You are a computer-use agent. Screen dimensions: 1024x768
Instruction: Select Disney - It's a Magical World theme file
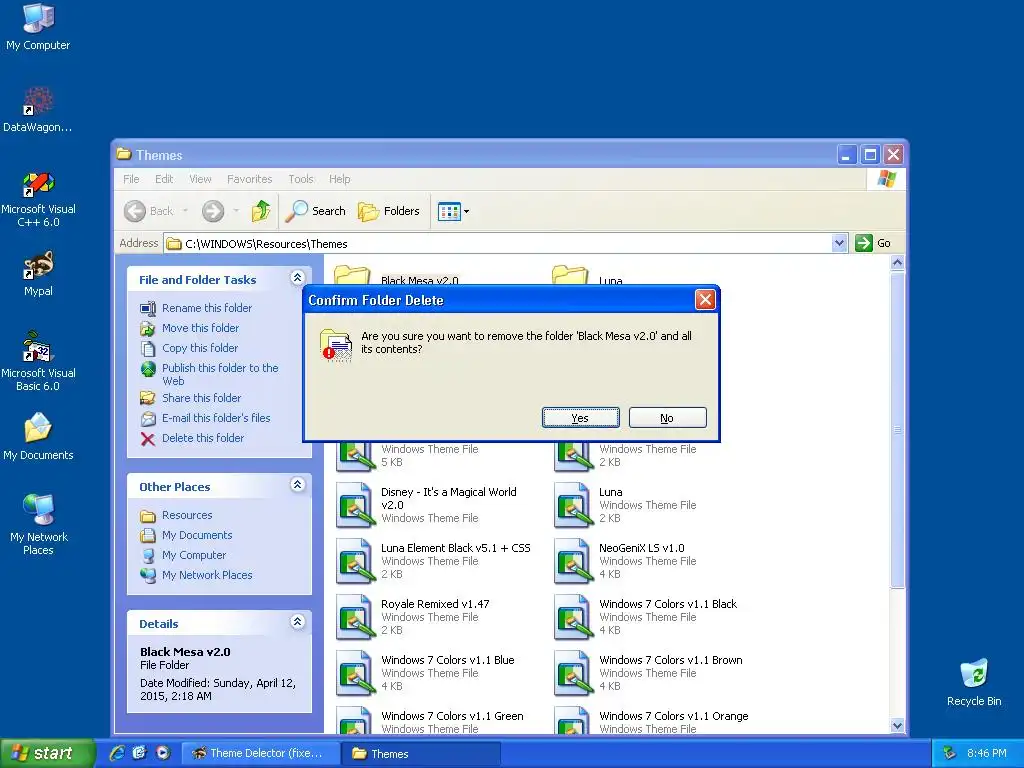(x=428, y=504)
